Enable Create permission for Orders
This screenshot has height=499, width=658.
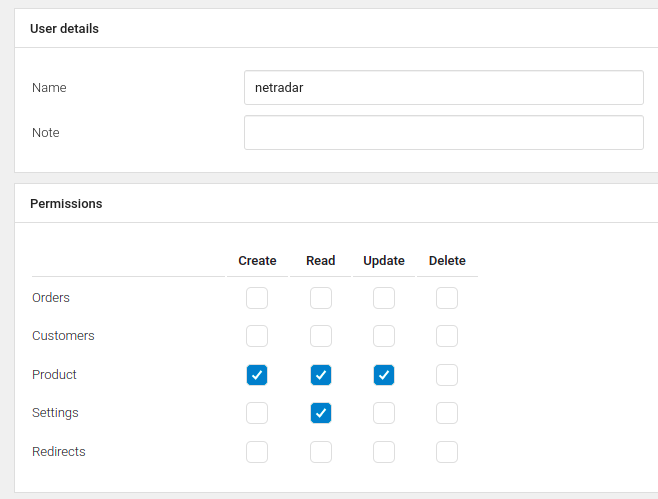(x=257, y=298)
